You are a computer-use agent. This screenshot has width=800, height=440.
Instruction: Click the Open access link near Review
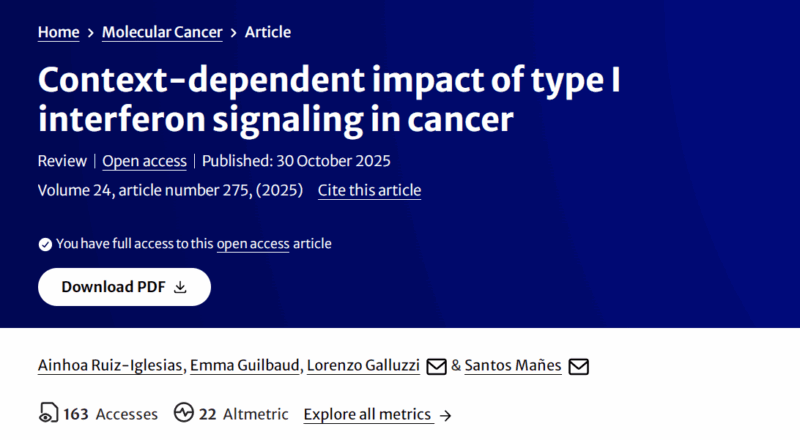click(x=144, y=161)
